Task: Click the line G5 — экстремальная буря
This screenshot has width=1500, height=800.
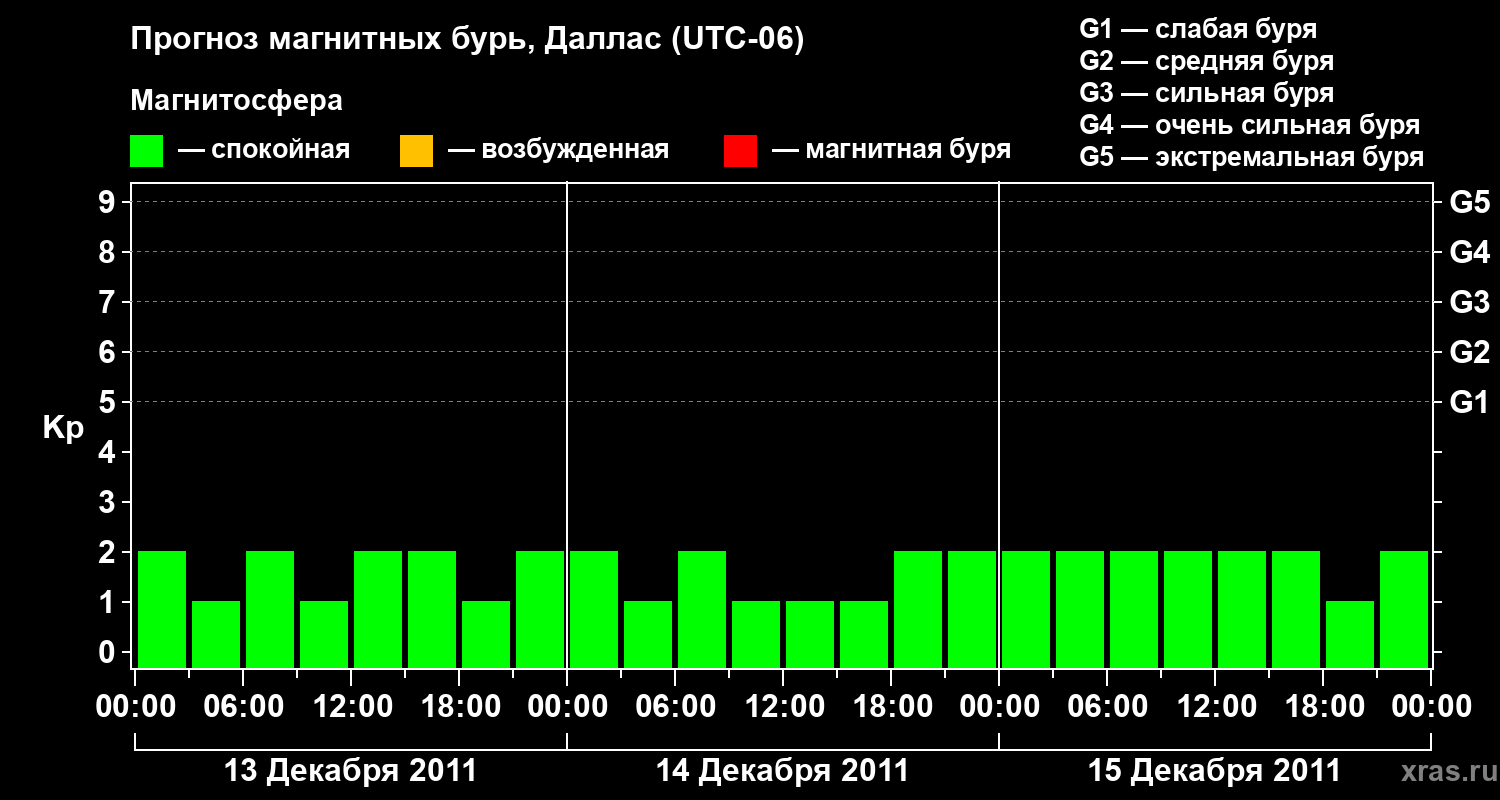Action: (x=1252, y=157)
